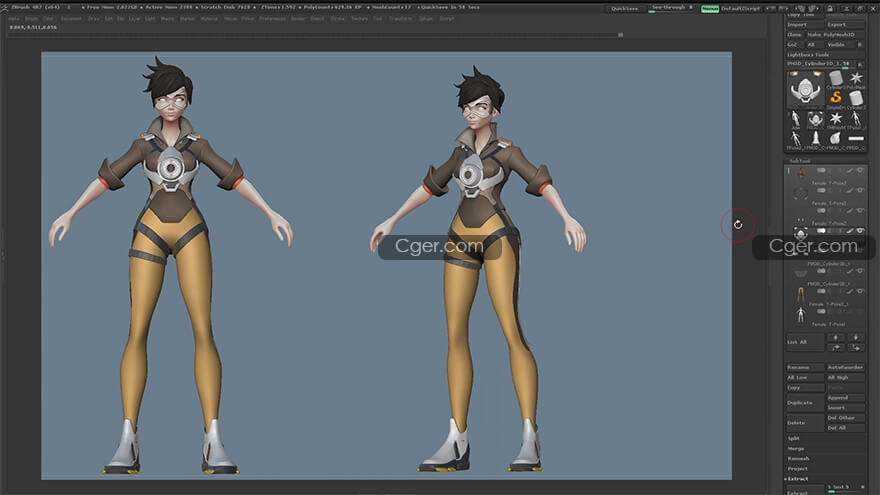Flip the pill switch on the leggings subtool
This screenshot has height=495, width=880.
(x=821, y=291)
